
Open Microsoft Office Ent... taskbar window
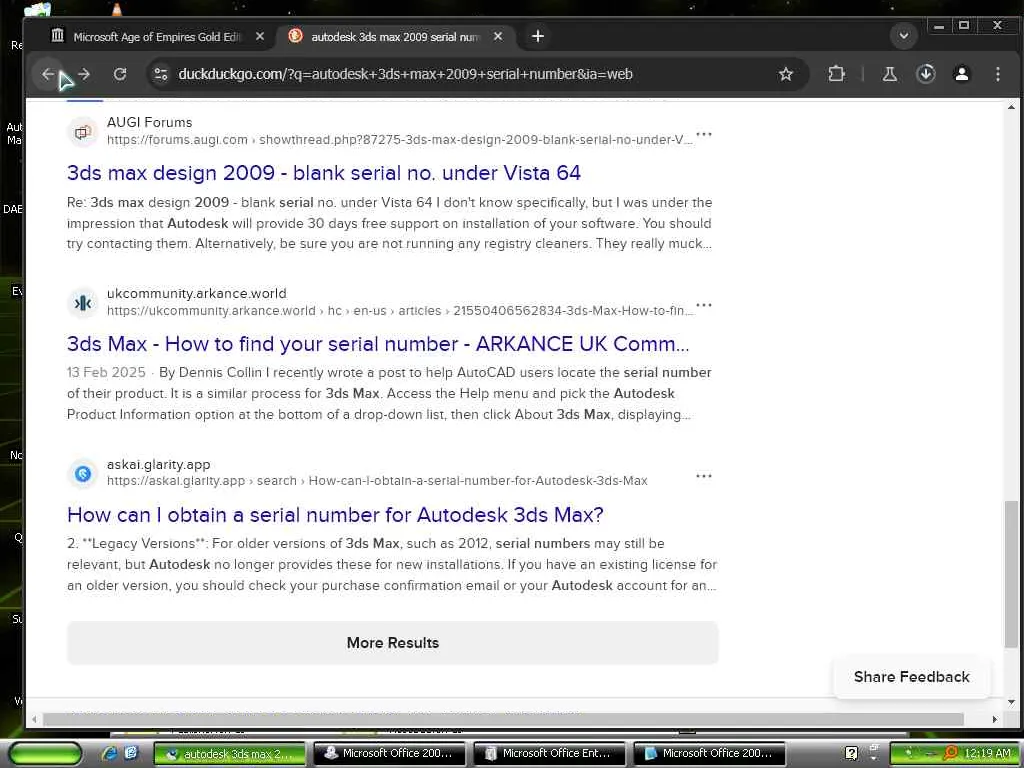tap(549, 754)
